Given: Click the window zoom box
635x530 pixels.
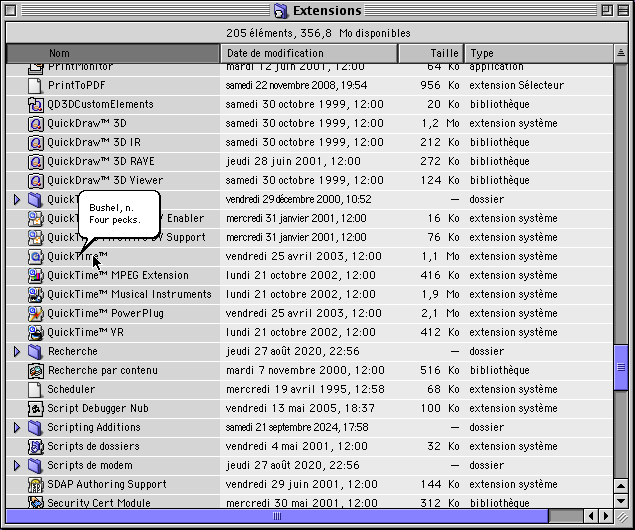Looking at the screenshot, I should click(607, 11).
